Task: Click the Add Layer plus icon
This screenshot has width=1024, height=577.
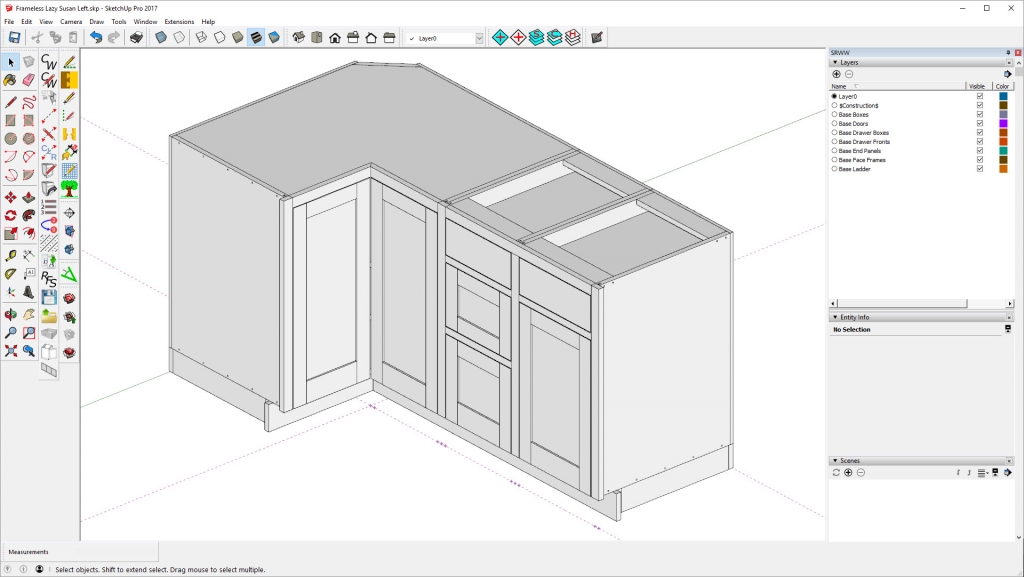Action: click(836, 73)
